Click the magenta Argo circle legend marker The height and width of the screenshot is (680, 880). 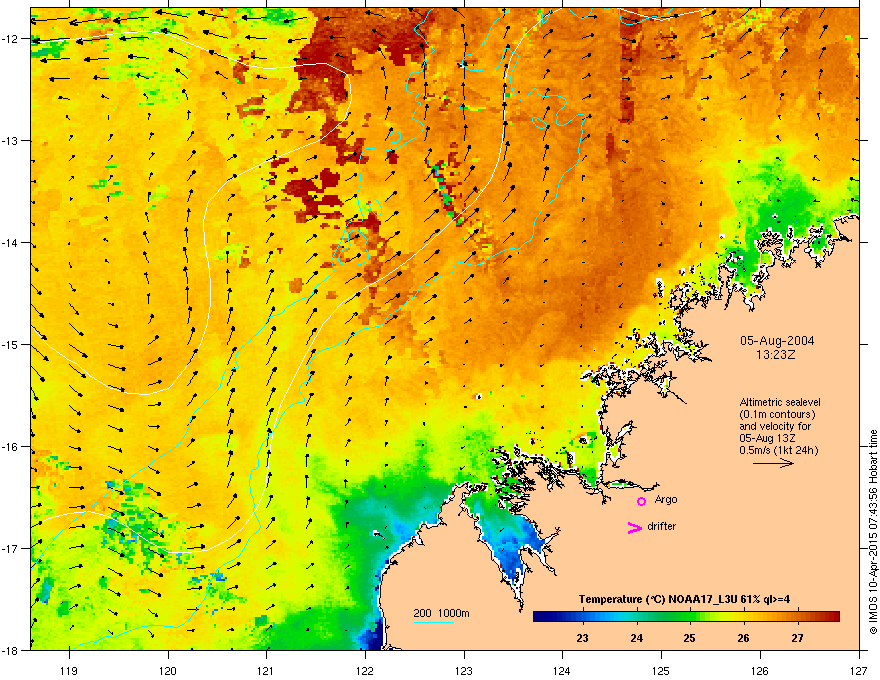click(x=641, y=501)
